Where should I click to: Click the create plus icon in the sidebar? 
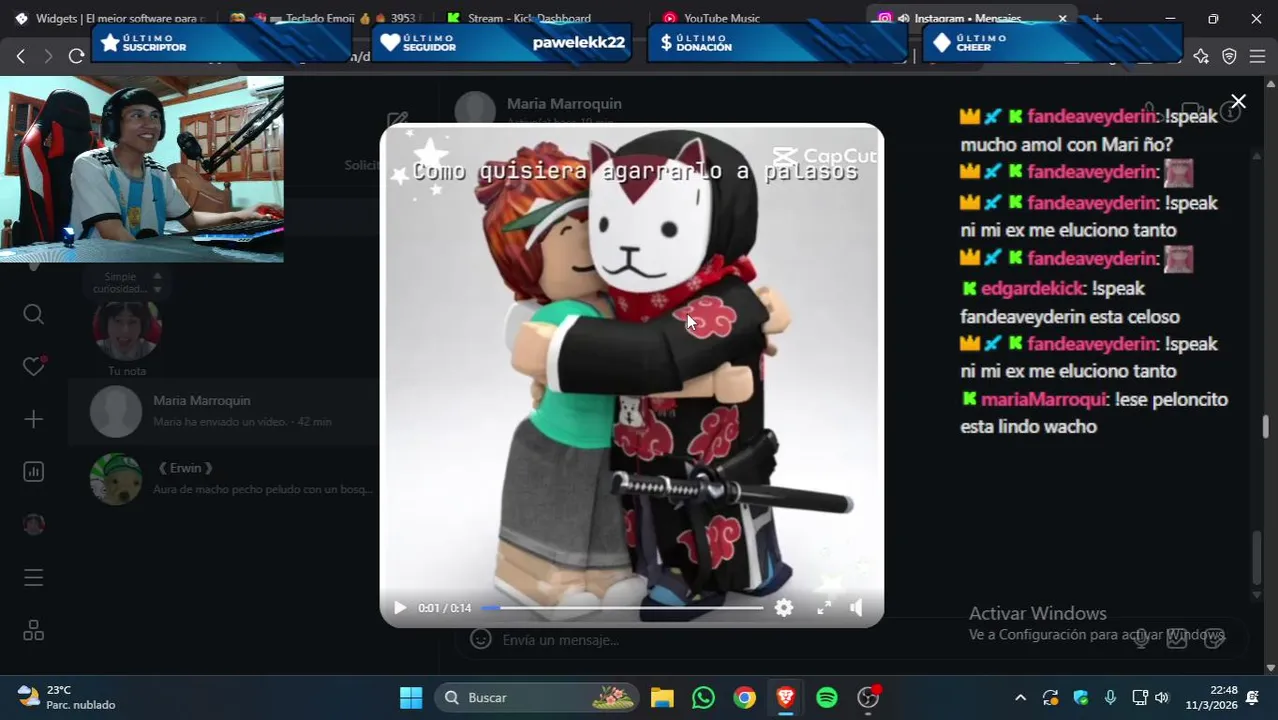(x=33, y=419)
